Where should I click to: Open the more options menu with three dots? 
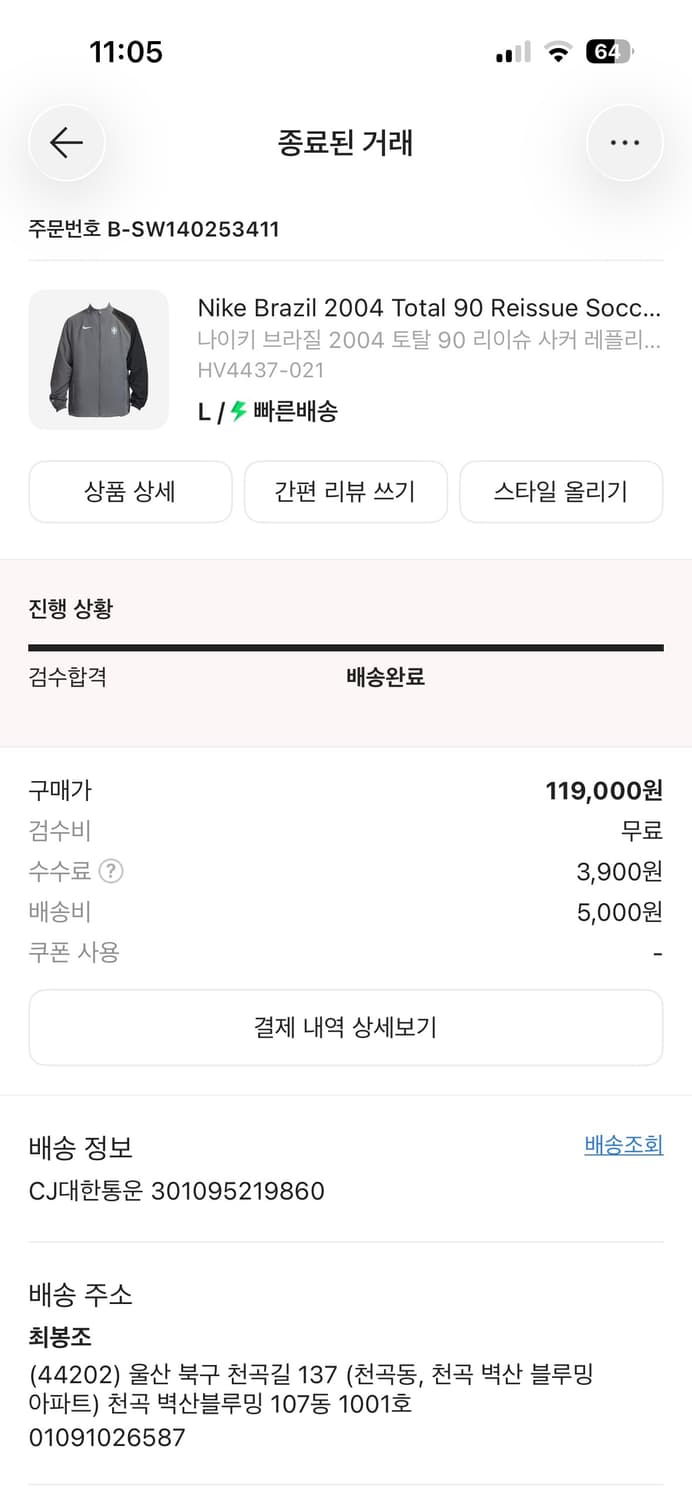click(625, 142)
